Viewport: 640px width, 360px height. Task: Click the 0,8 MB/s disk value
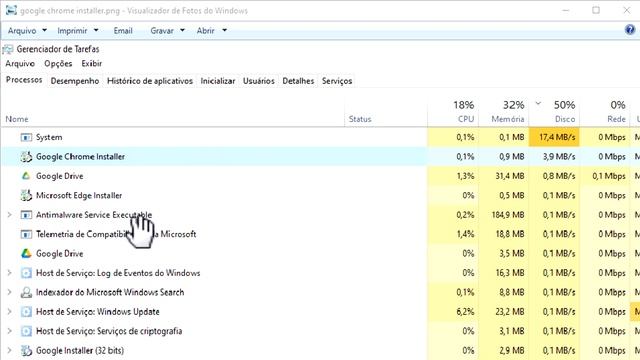(559, 176)
